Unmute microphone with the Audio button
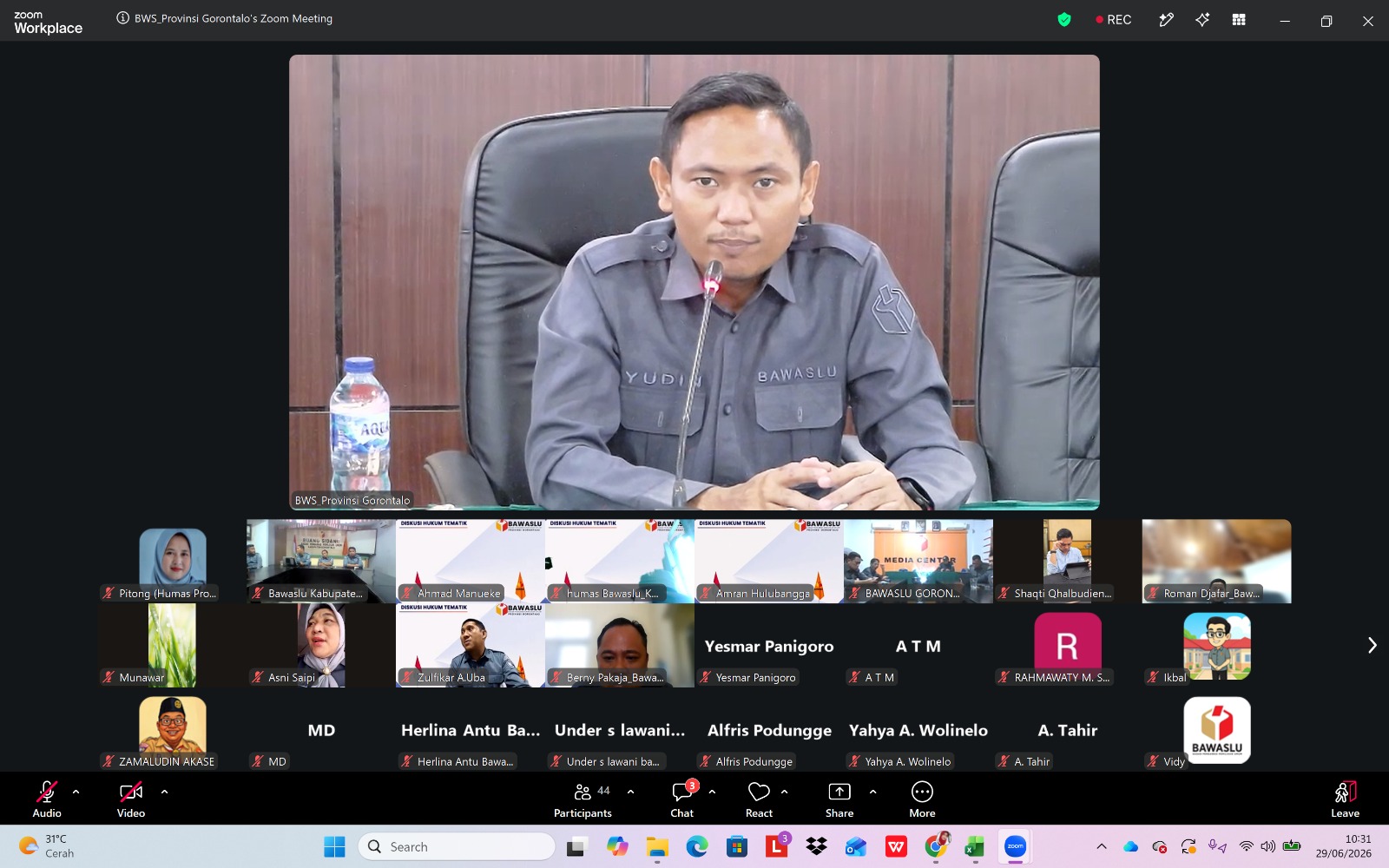Viewport: 1389px width, 868px height. tap(47, 799)
